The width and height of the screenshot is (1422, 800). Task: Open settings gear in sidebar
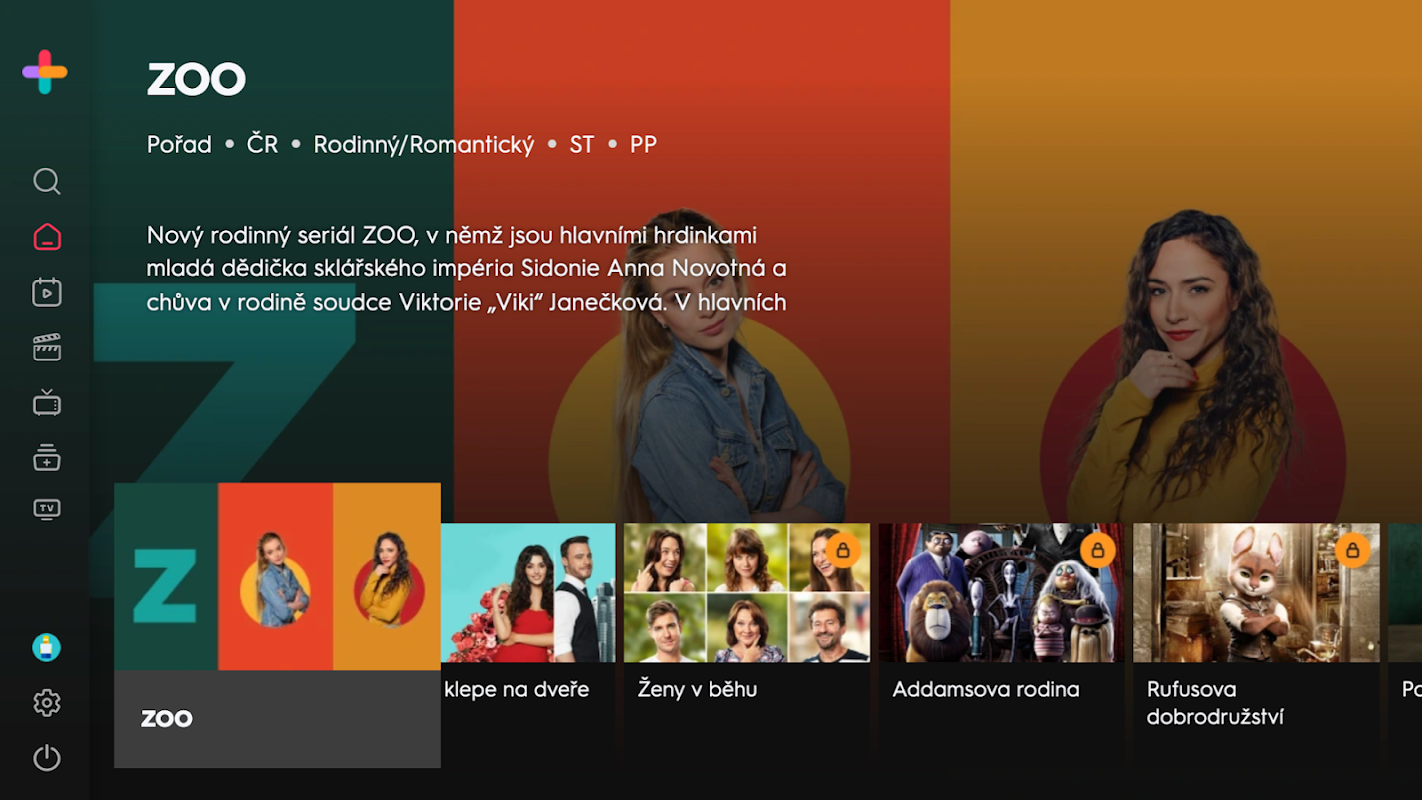tap(47, 703)
